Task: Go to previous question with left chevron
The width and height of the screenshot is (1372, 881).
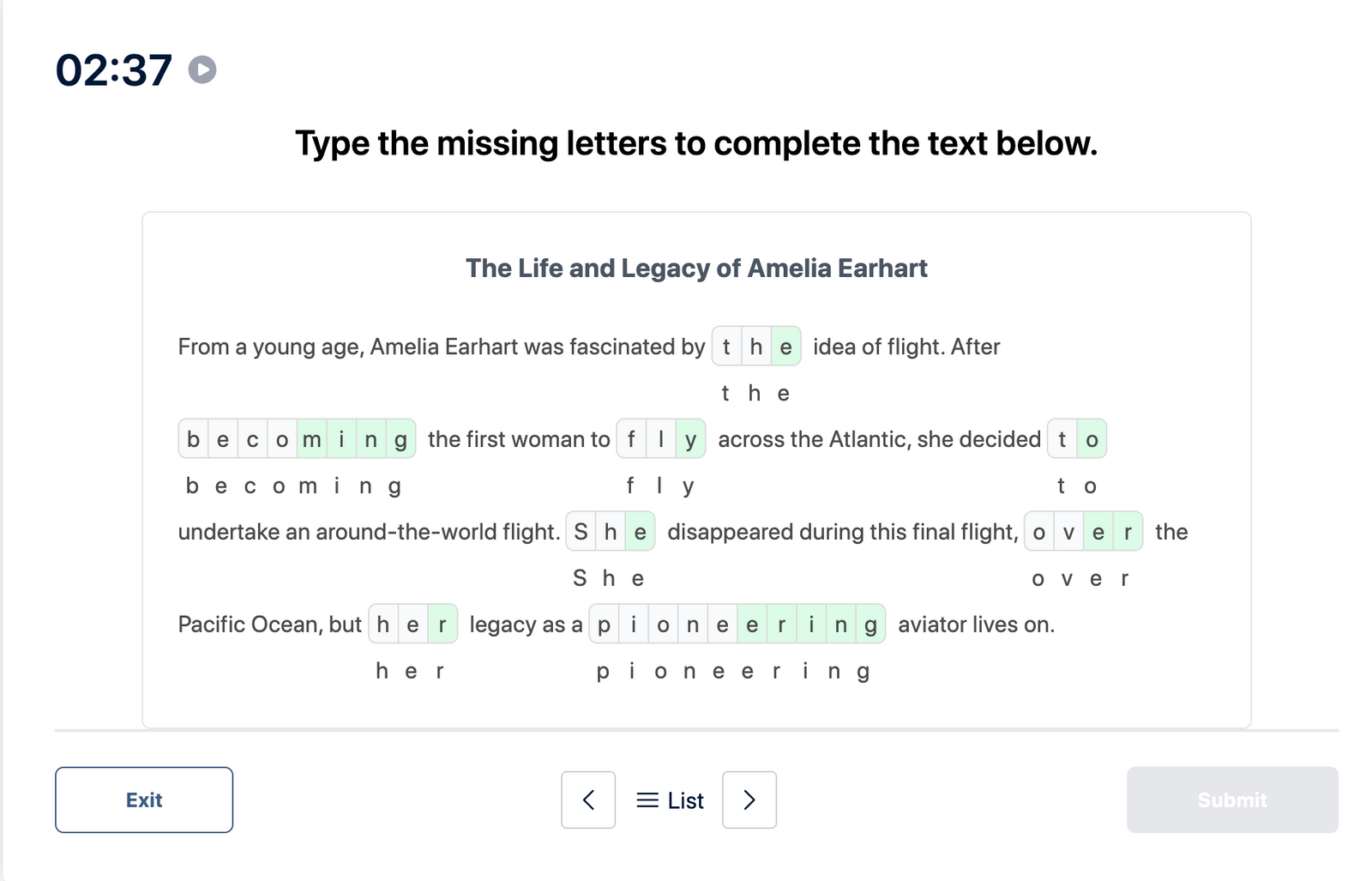Action: click(x=588, y=800)
